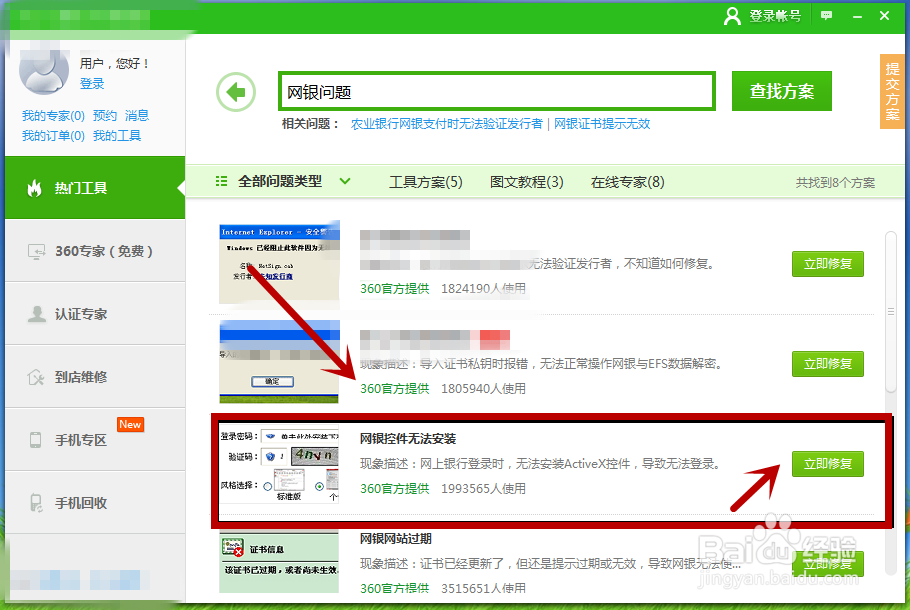Image resolution: width=910 pixels, height=610 pixels.
Task: Click the 1805940人使用 usage count
Action: pos(483,388)
